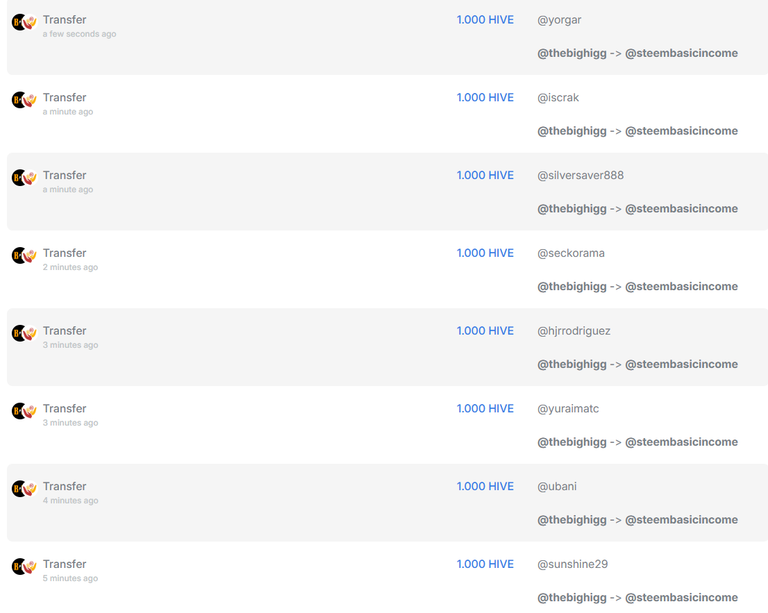Open the 1.000 HIVE amount for @seckorama
The height and width of the screenshot is (613, 768).
point(485,253)
